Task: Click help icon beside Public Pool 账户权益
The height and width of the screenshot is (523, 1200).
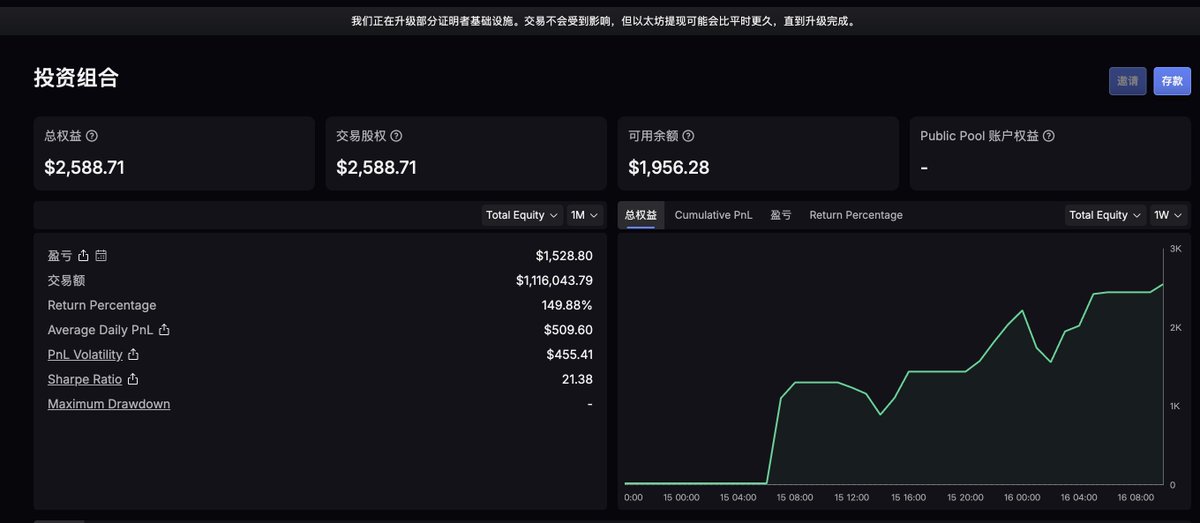Action: coord(1048,136)
